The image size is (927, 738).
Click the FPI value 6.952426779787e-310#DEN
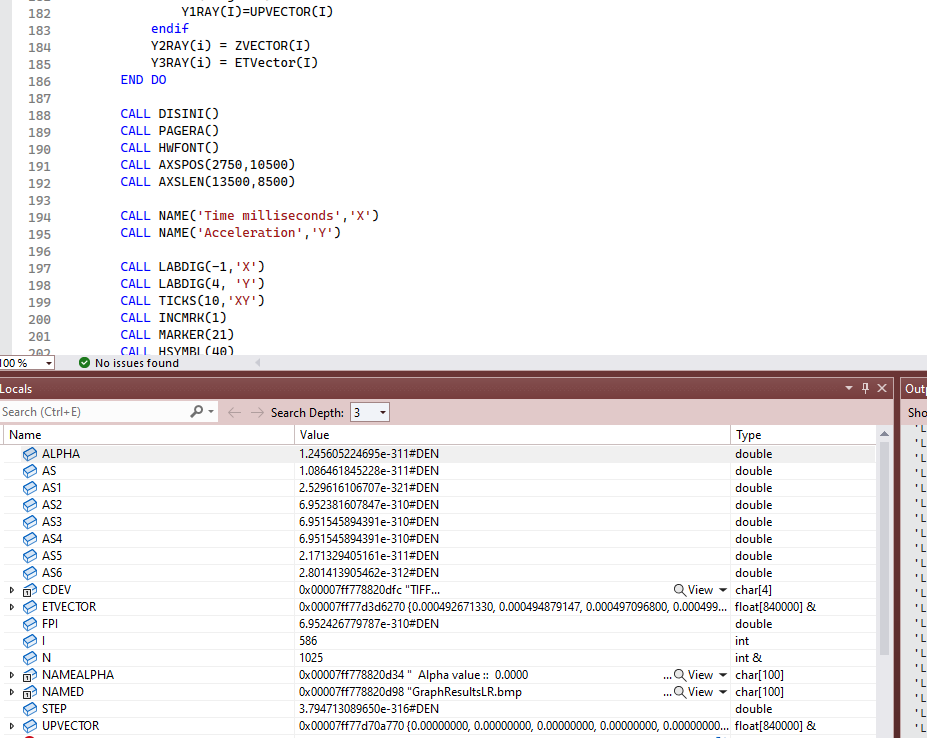pos(369,624)
